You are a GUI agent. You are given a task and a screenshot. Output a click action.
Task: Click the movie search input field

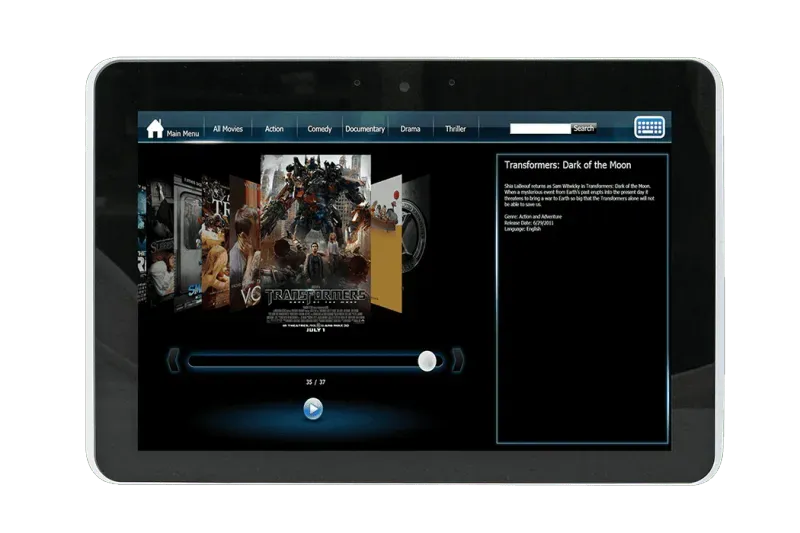click(x=540, y=129)
